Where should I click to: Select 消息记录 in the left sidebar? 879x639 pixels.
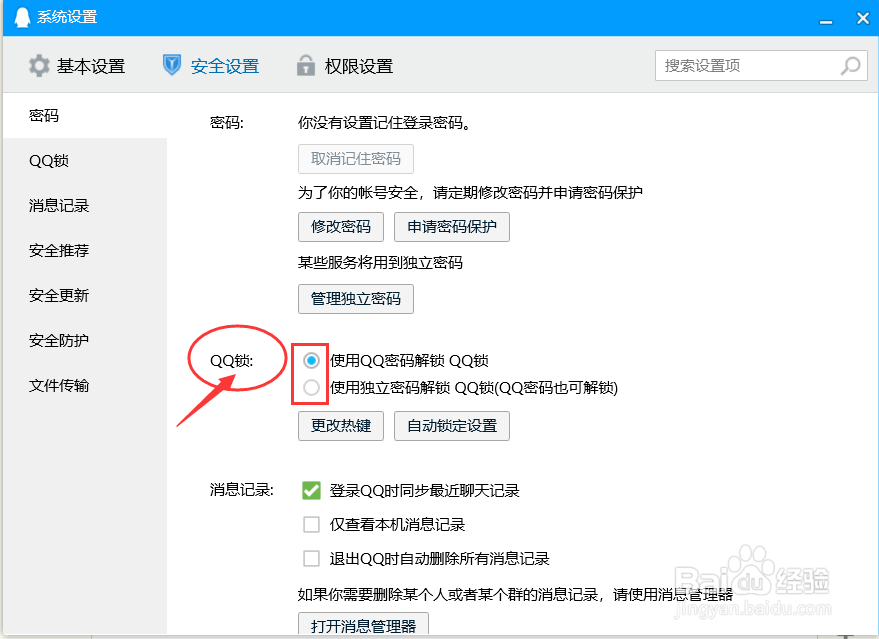(x=85, y=206)
